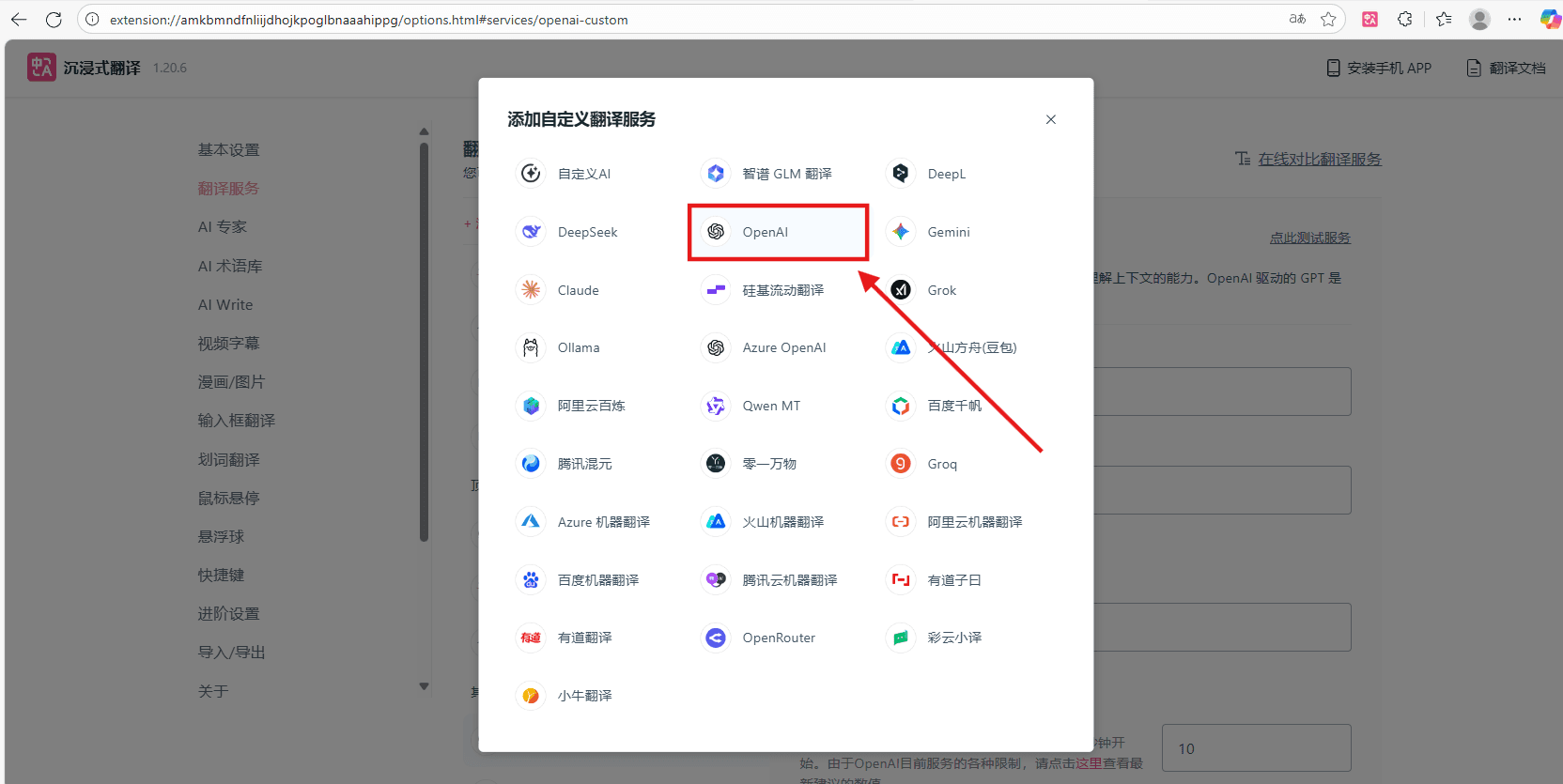
Task: Pick the Gemini service icon
Action: click(x=901, y=232)
